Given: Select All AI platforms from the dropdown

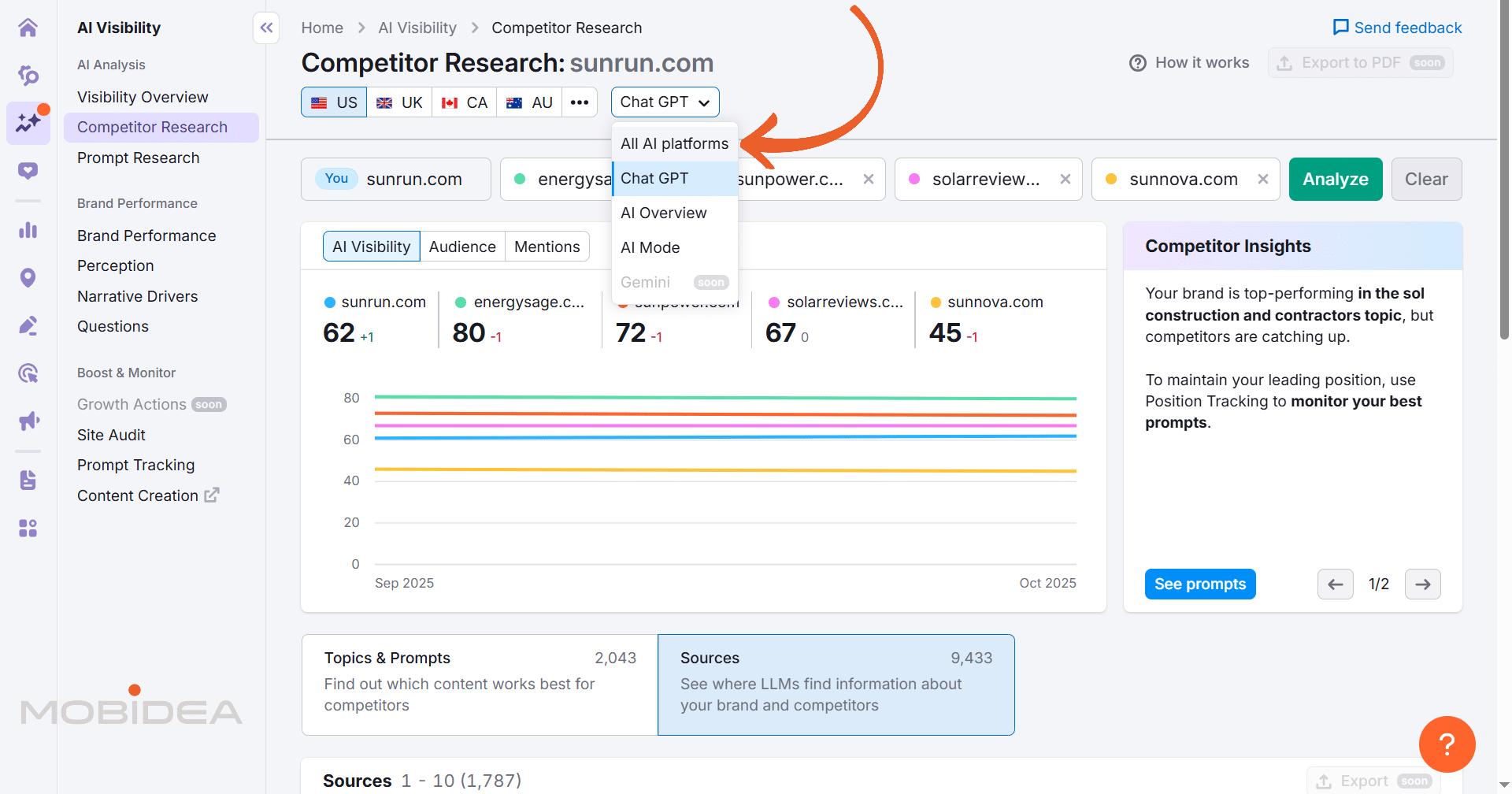Looking at the screenshot, I should [674, 143].
